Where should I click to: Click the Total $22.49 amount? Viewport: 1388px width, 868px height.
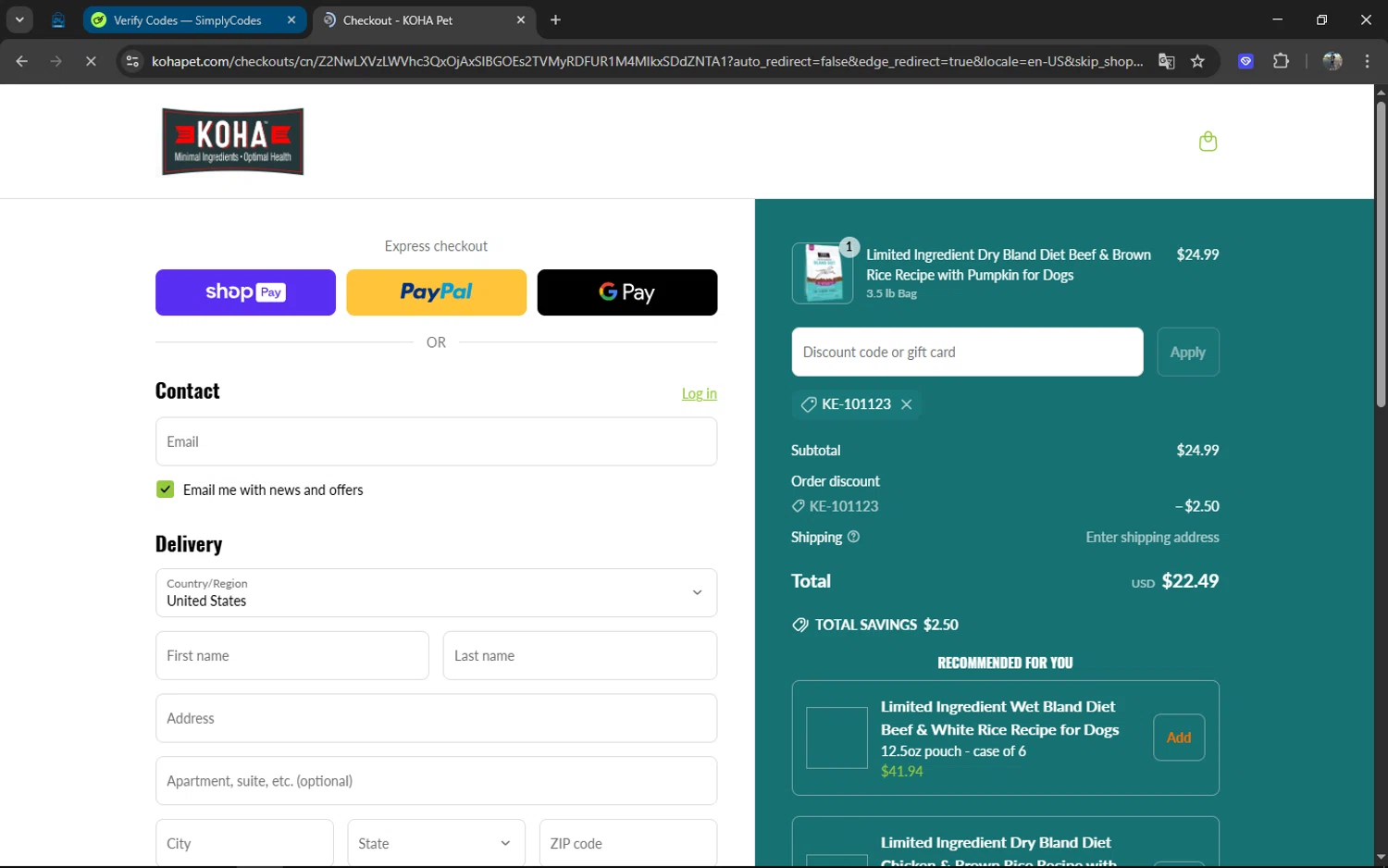coord(1190,581)
